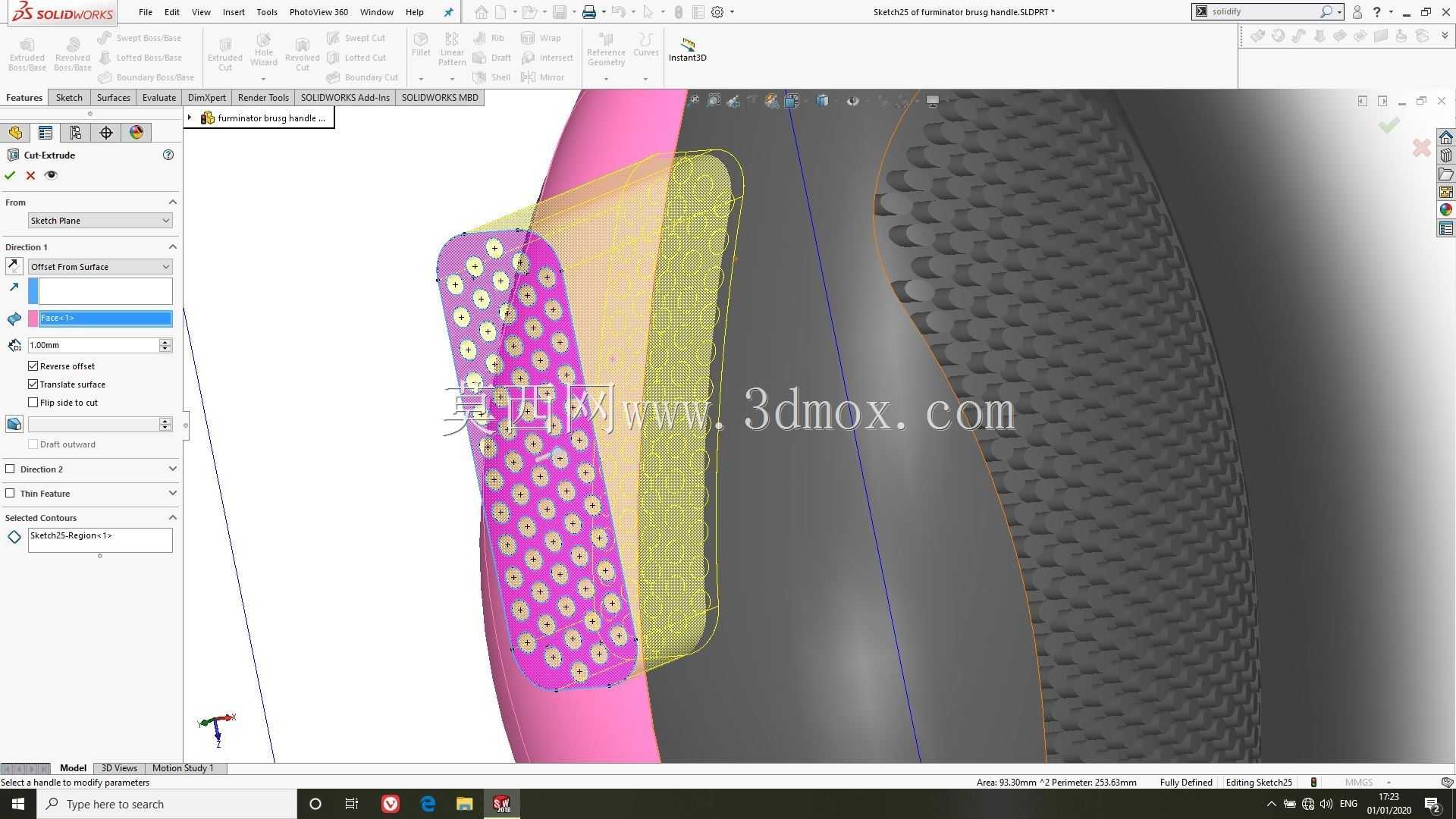Open the Insert menu

point(234,12)
